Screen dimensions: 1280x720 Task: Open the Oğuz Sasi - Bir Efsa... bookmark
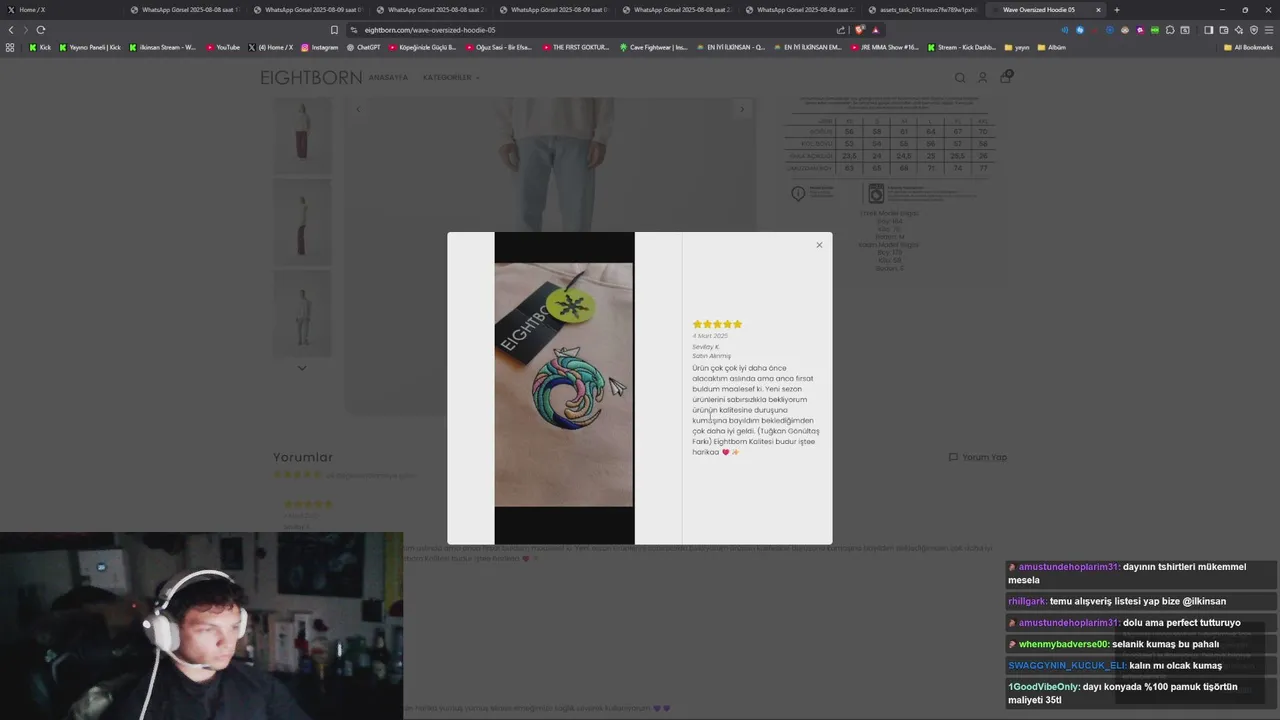pos(498,47)
